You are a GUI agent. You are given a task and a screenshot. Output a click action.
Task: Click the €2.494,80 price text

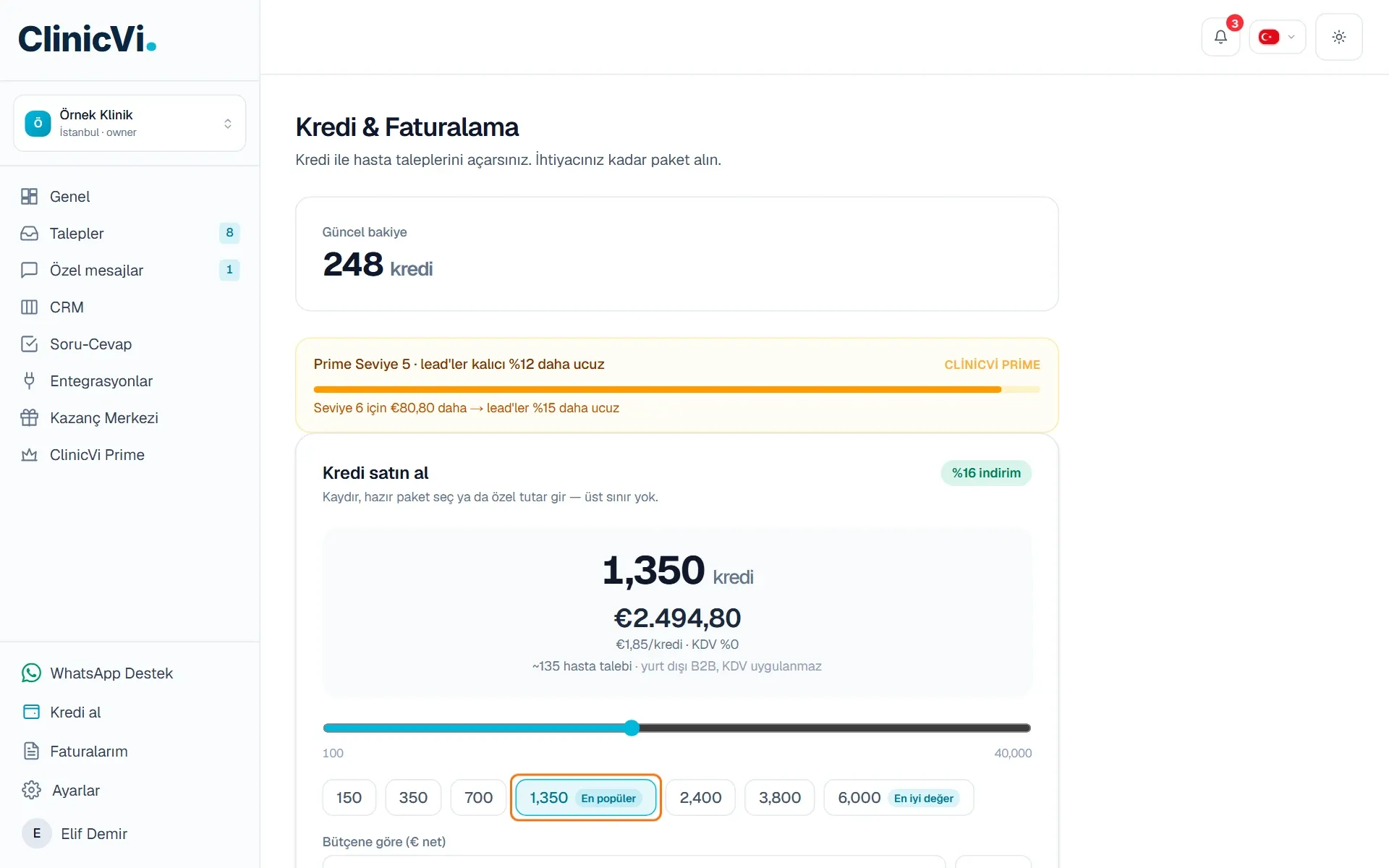tap(677, 618)
